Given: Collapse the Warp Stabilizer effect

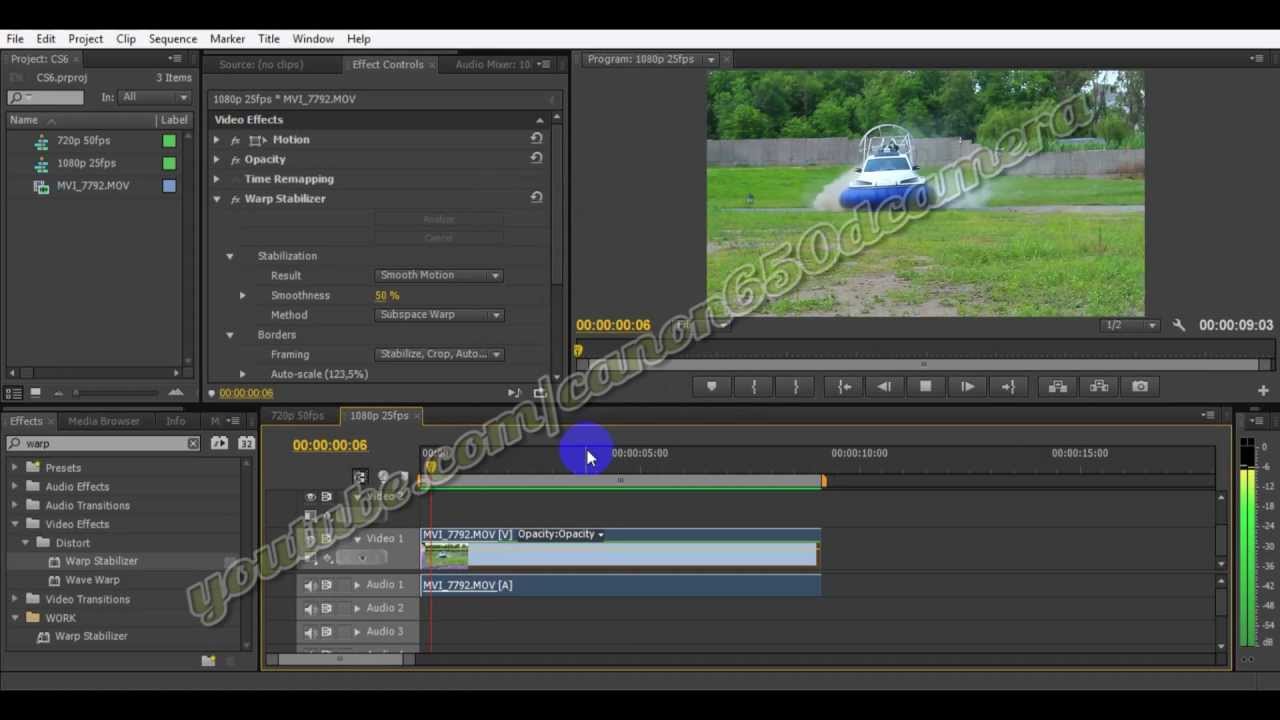Looking at the screenshot, I should [x=217, y=199].
